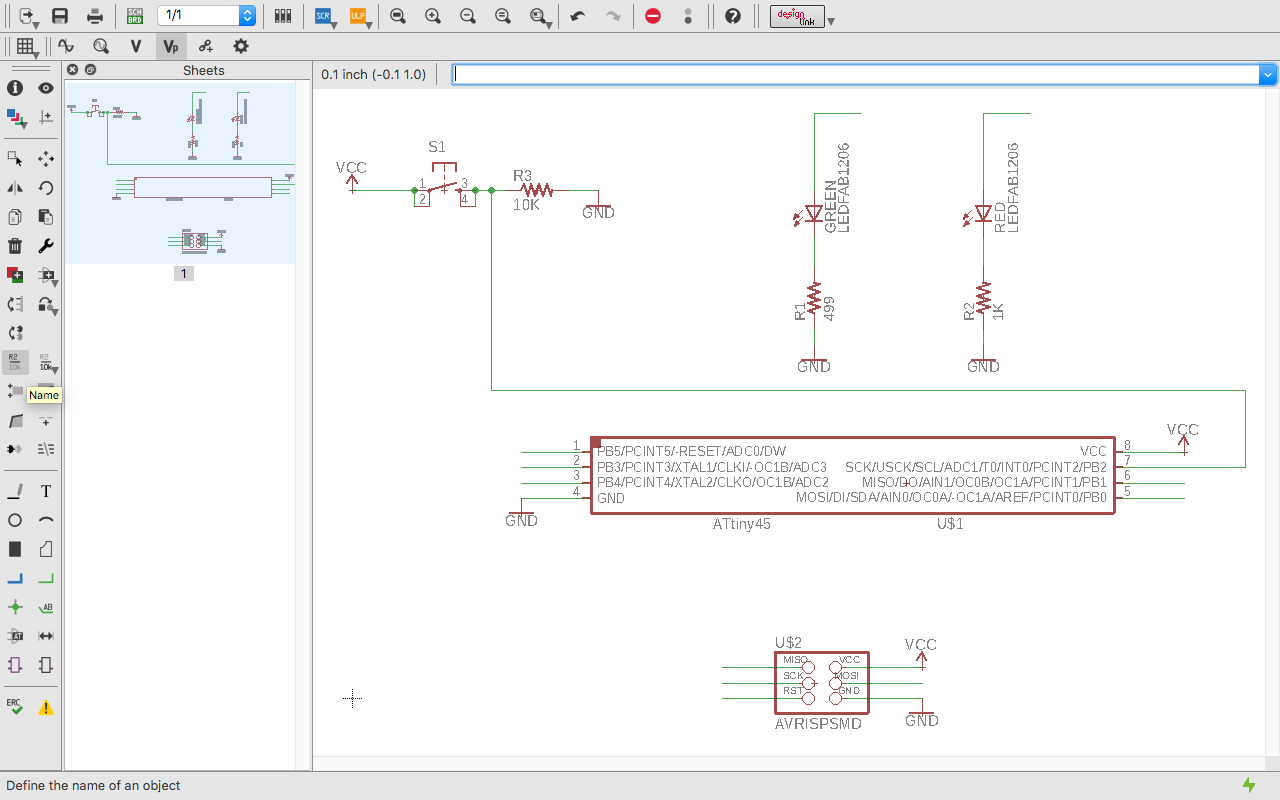Select the Paste tool
The height and width of the screenshot is (800, 1280).
[45, 216]
